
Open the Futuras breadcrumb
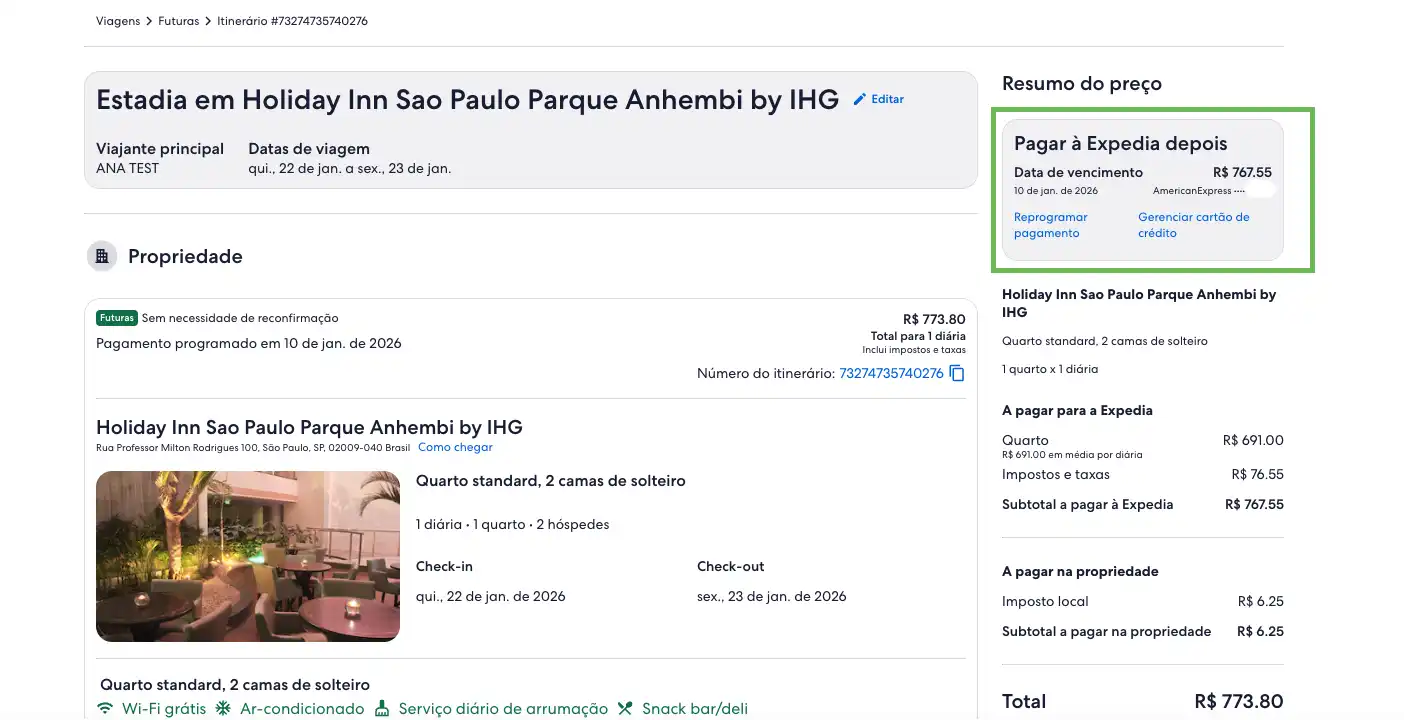pos(178,20)
